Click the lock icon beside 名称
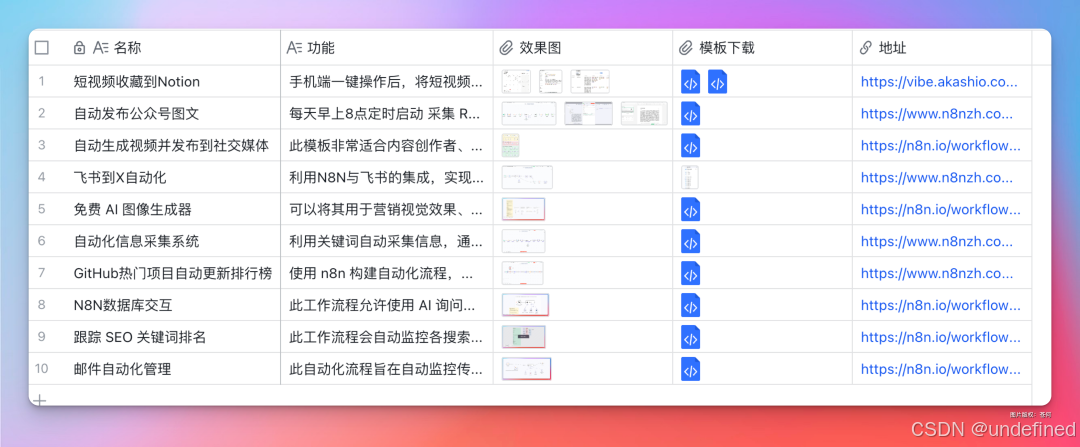The height and width of the screenshot is (447, 1080). [79, 48]
